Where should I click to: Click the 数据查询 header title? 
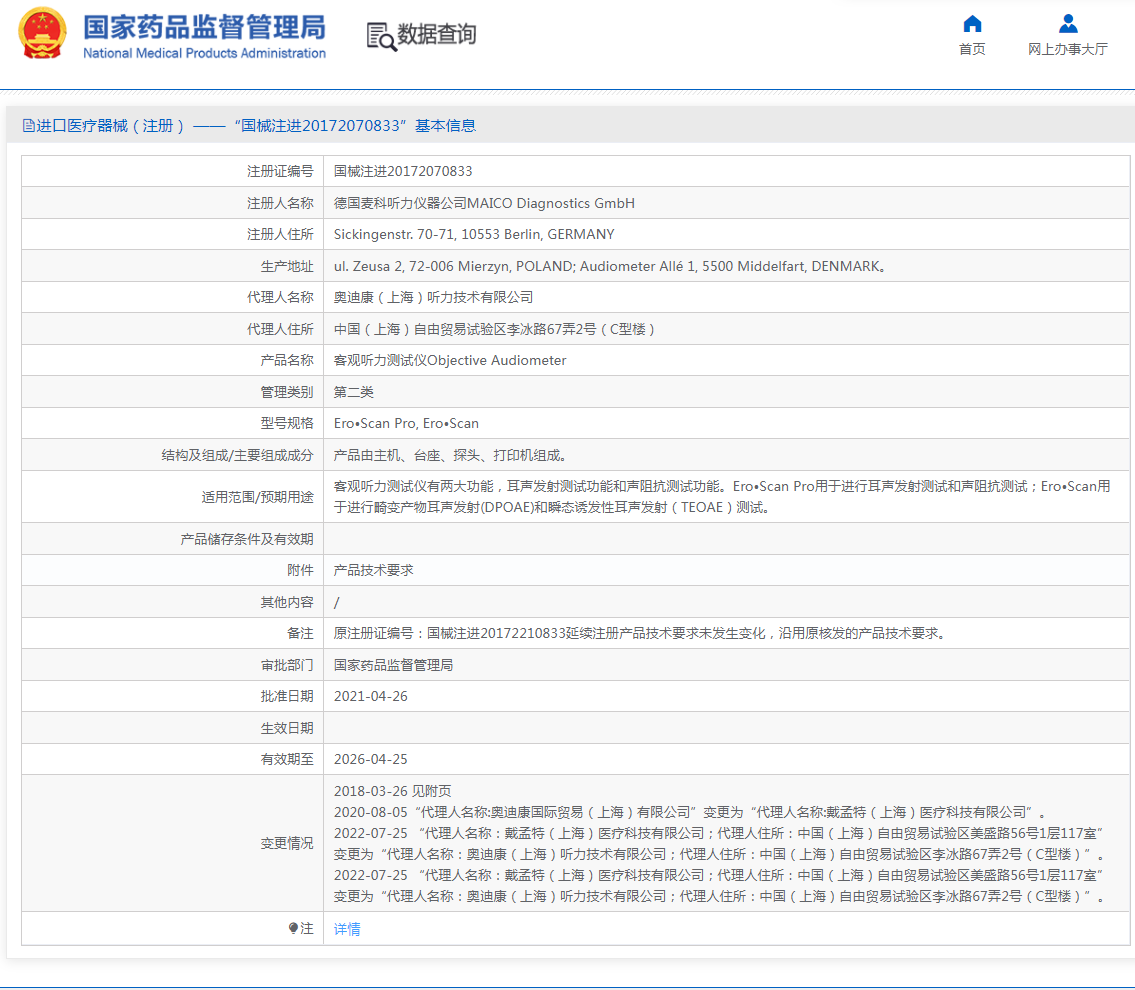(x=437, y=34)
